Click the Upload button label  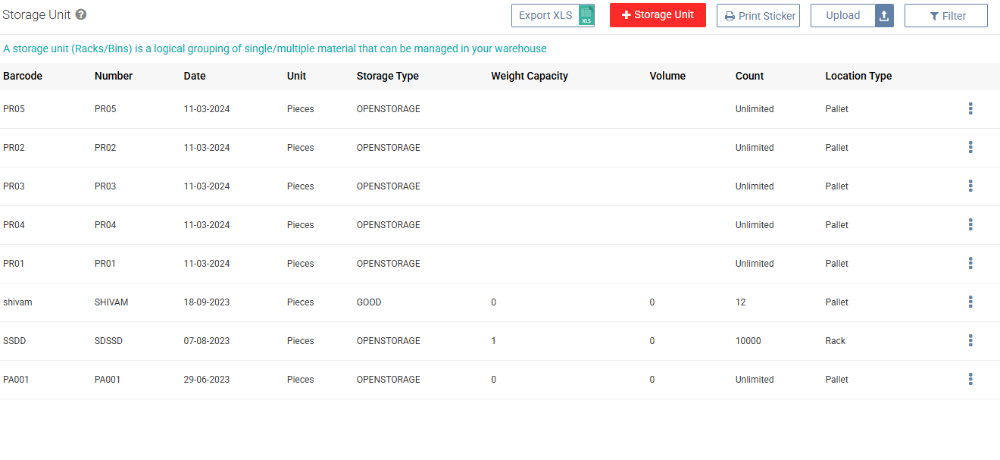click(x=842, y=16)
